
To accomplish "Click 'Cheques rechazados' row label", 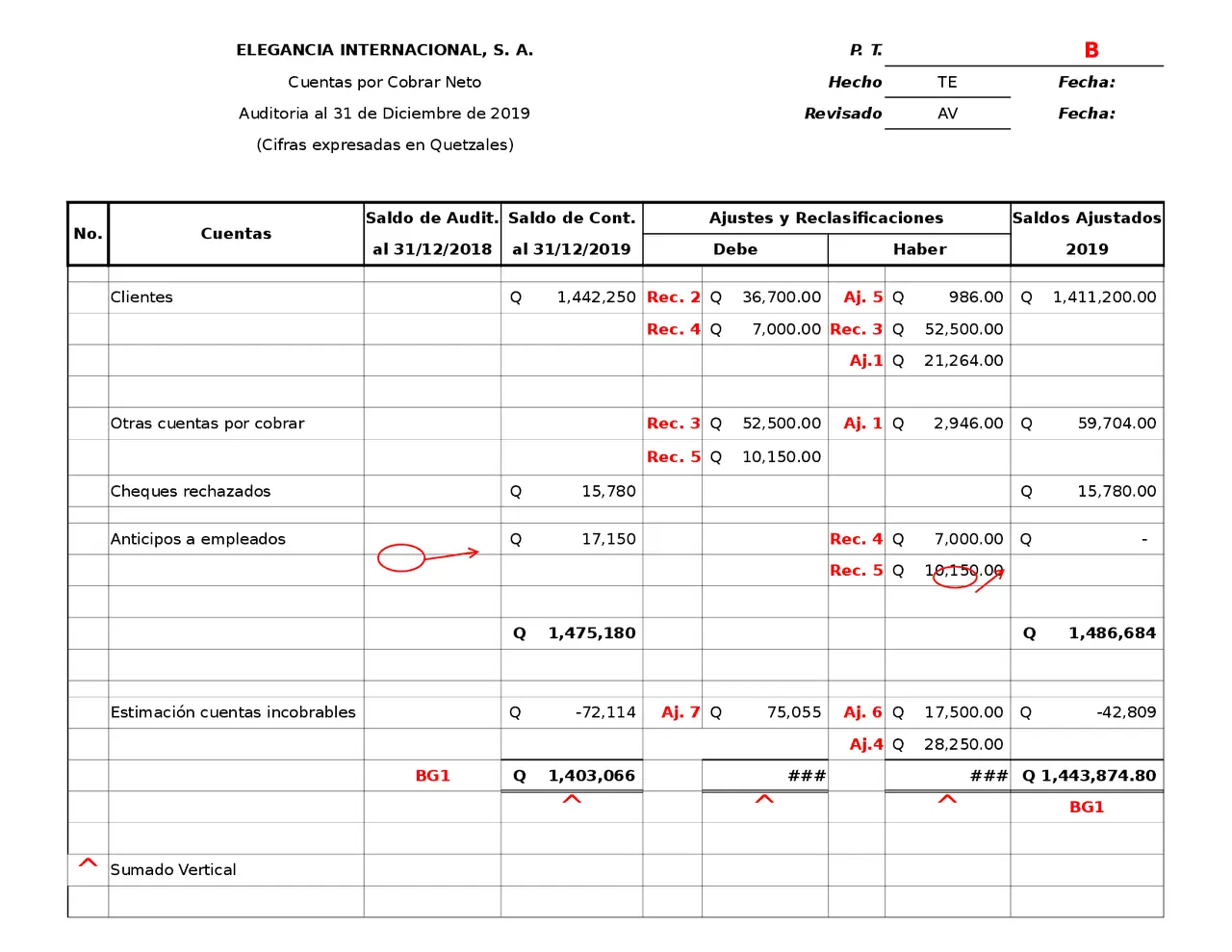I will tap(191, 491).
